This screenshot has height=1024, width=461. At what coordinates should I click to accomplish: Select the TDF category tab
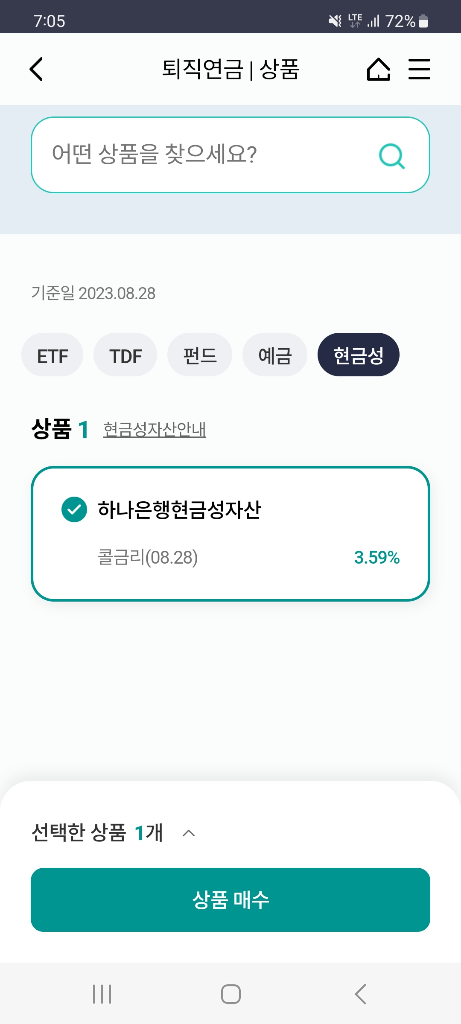tap(125, 355)
